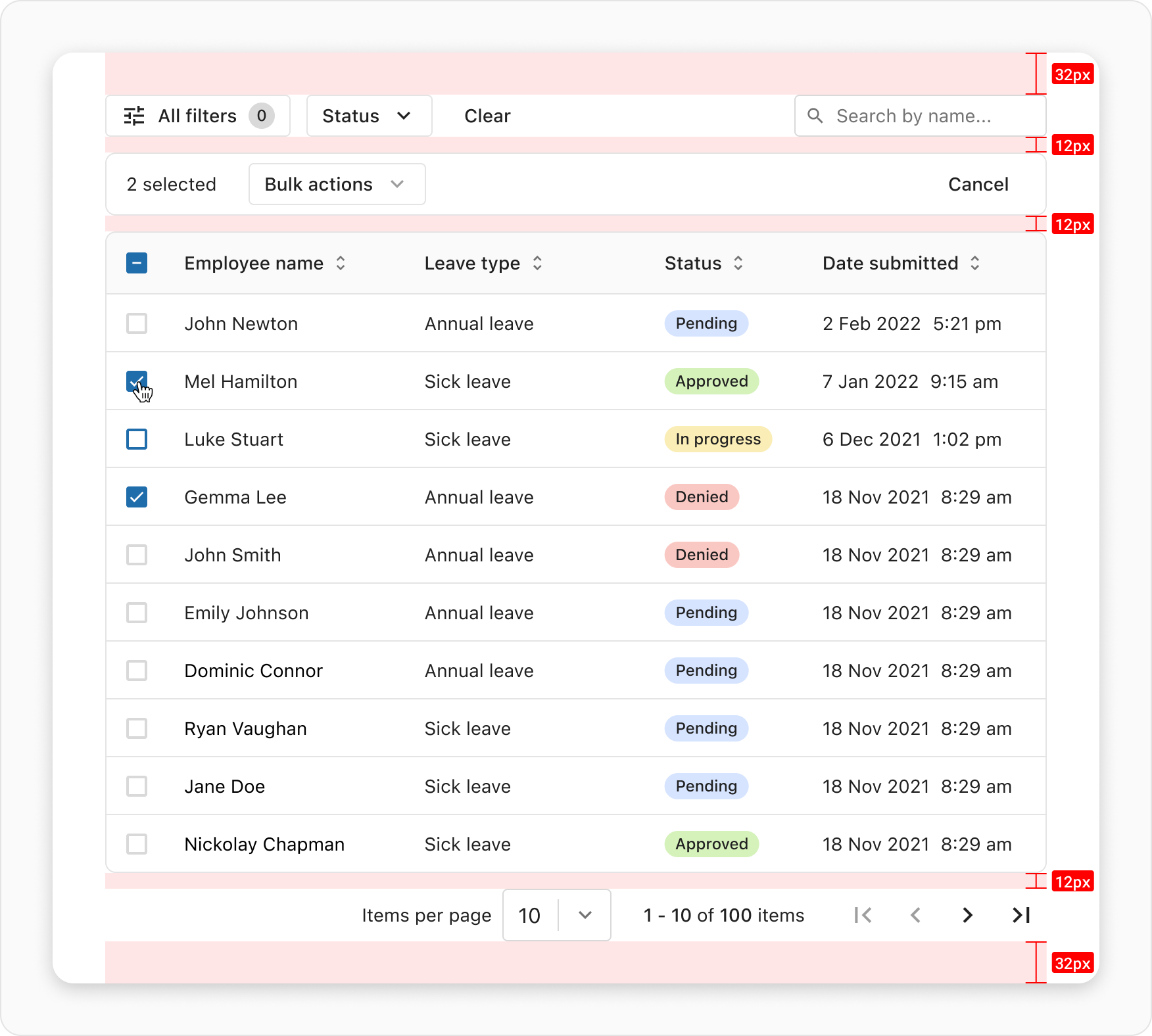Click the Clear filters button

coord(487,116)
